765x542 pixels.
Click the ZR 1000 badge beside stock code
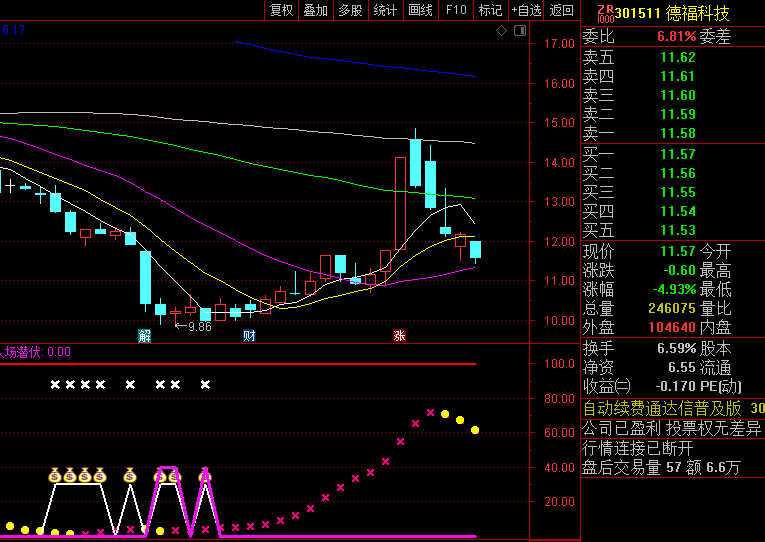click(x=606, y=13)
